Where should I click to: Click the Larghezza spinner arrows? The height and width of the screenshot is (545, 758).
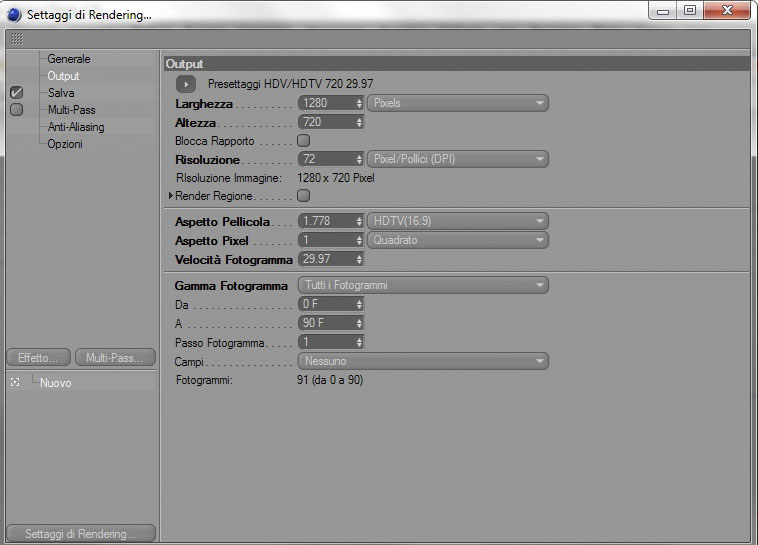click(x=359, y=103)
